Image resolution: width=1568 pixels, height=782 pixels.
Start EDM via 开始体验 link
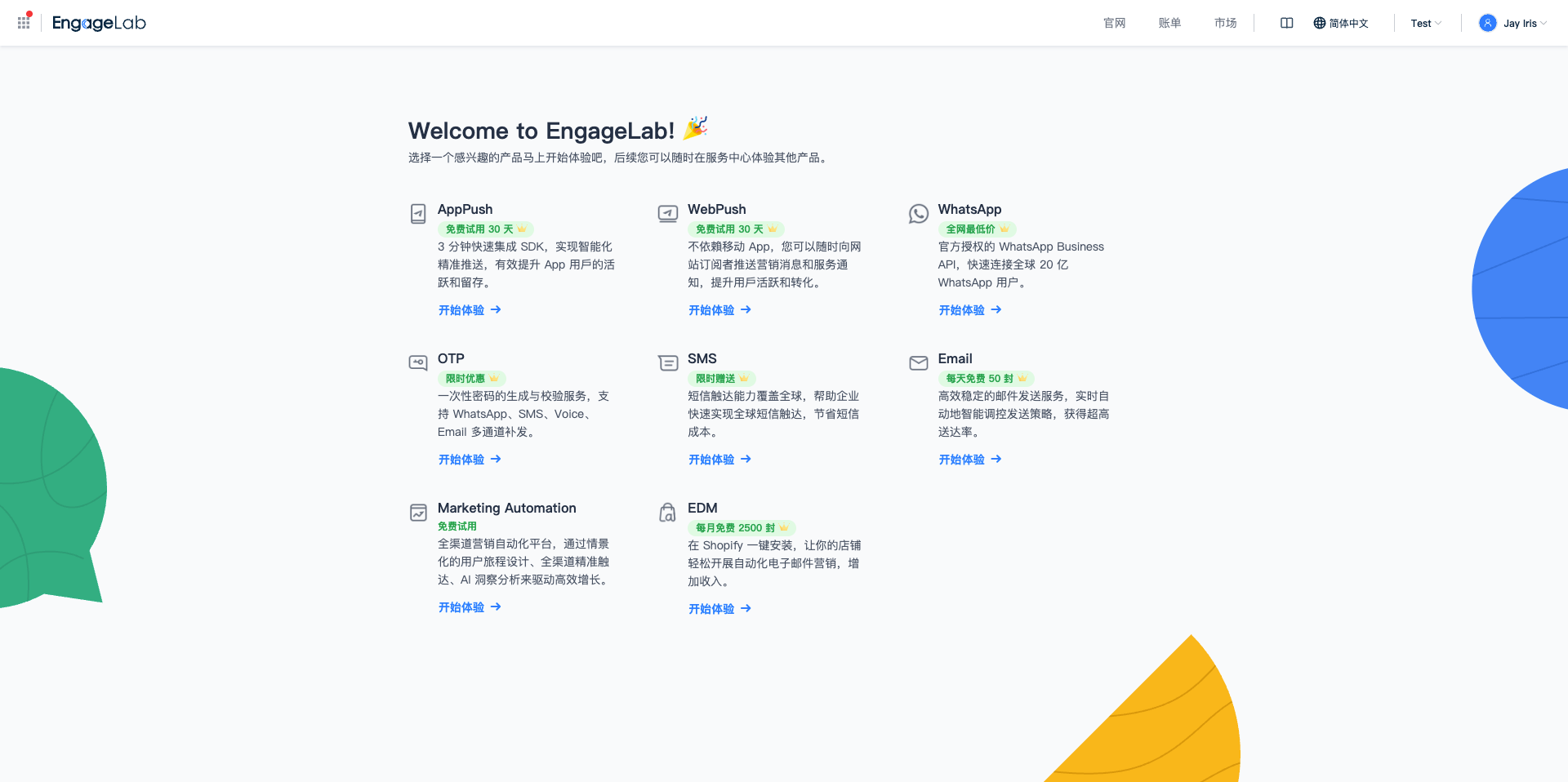tap(719, 609)
